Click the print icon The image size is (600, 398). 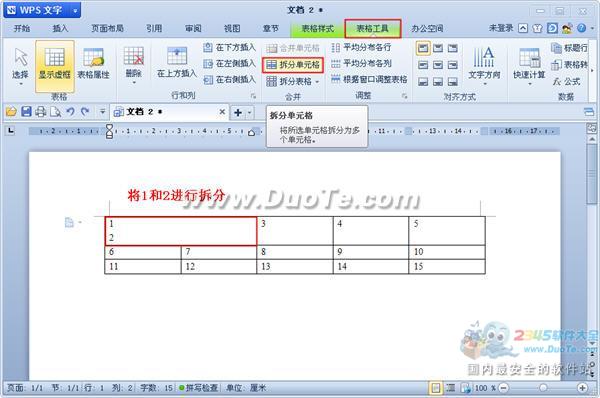(41, 112)
